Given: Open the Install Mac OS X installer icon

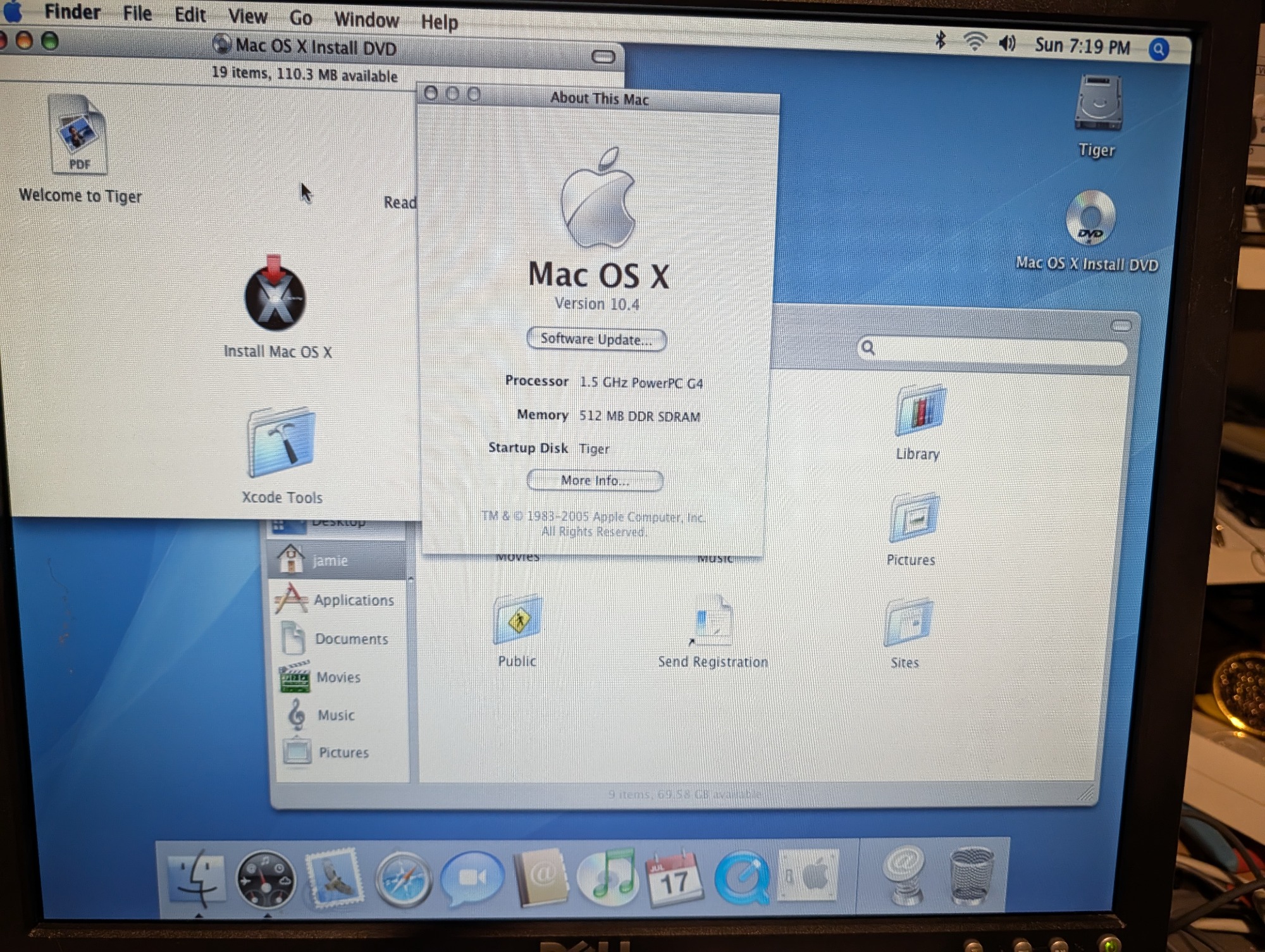Looking at the screenshot, I should click(275, 297).
